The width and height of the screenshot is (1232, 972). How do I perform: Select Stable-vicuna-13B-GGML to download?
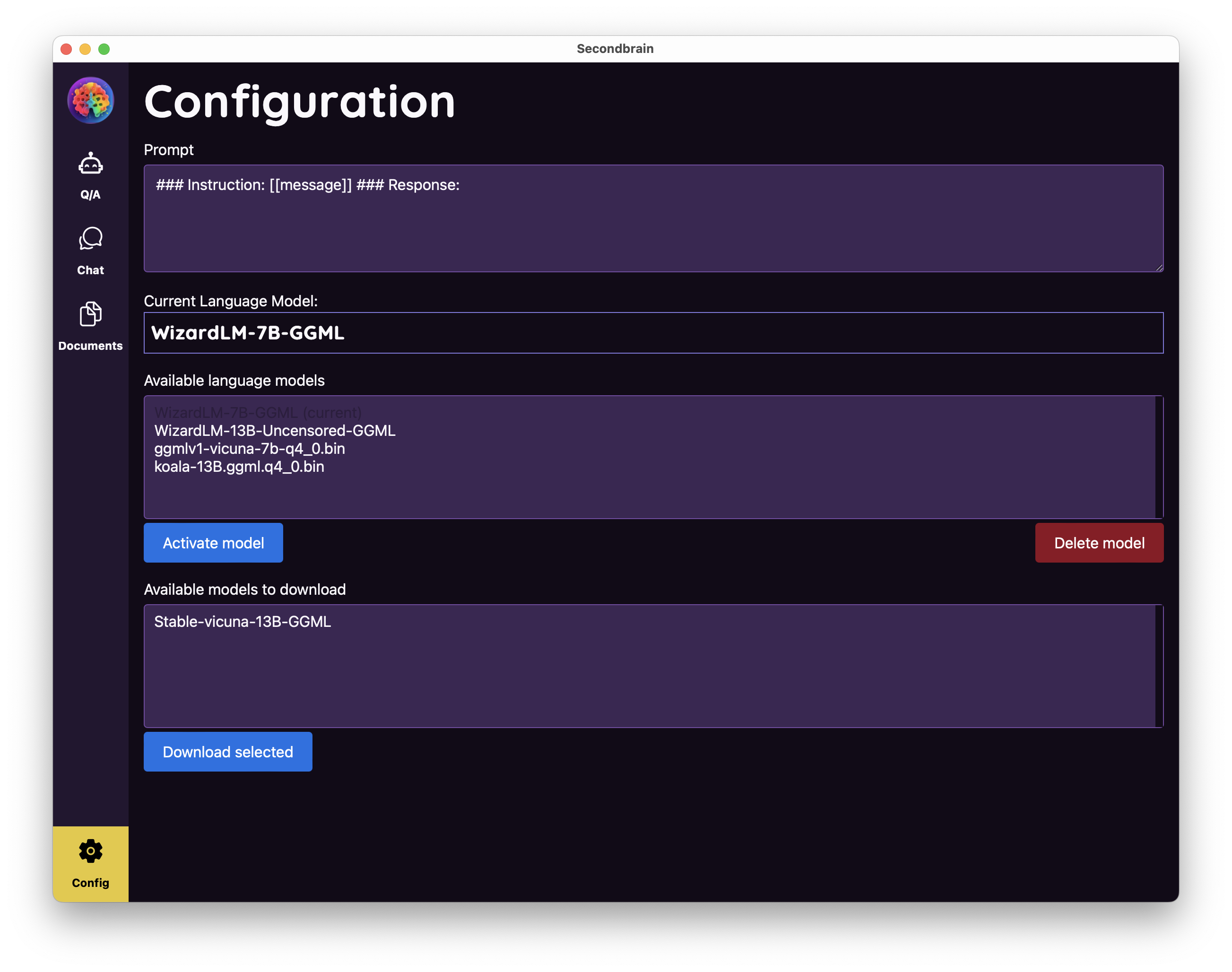coord(243,621)
